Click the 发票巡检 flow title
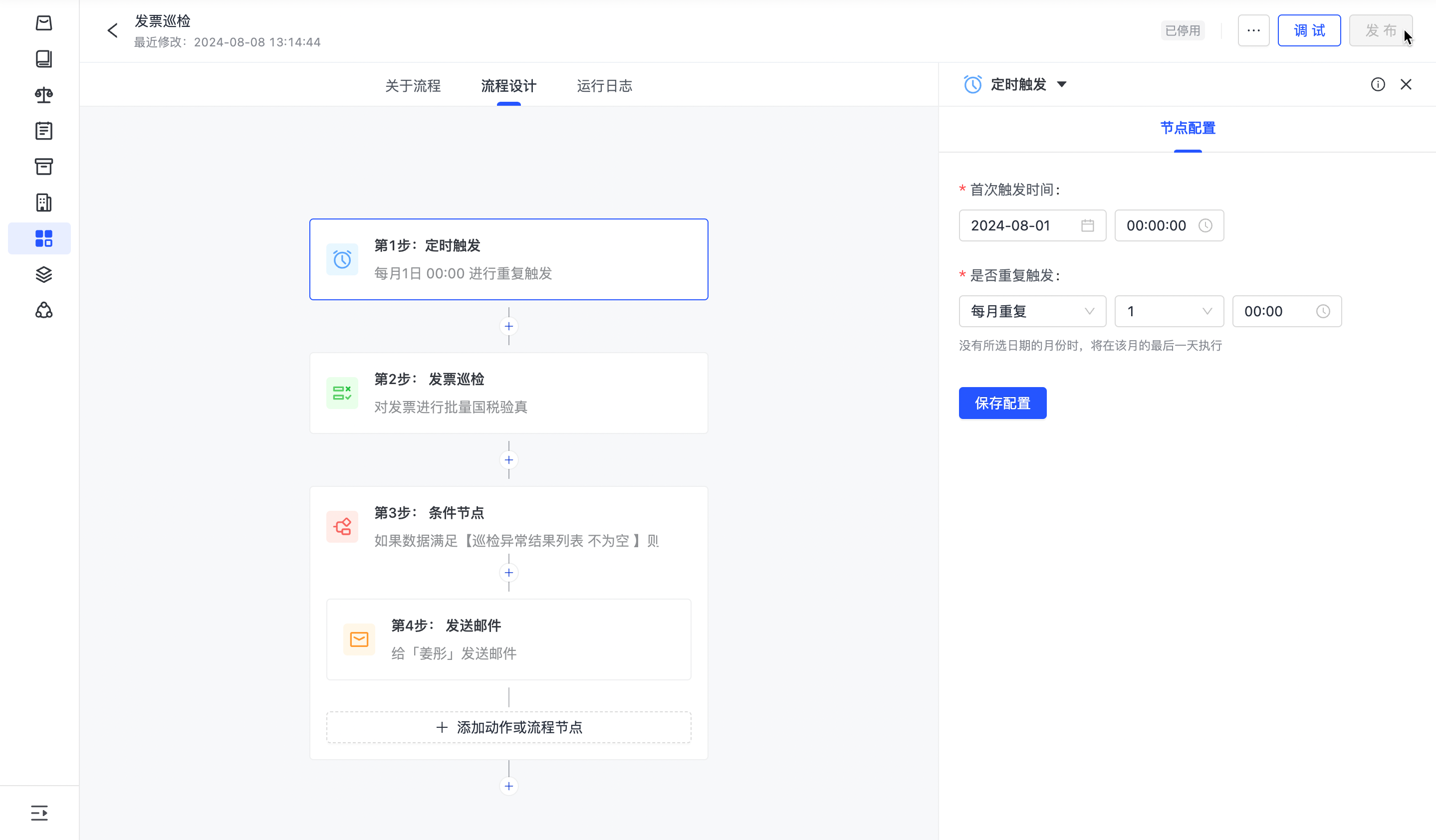Viewport: 1436px width, 840px height. coord(162,21)
